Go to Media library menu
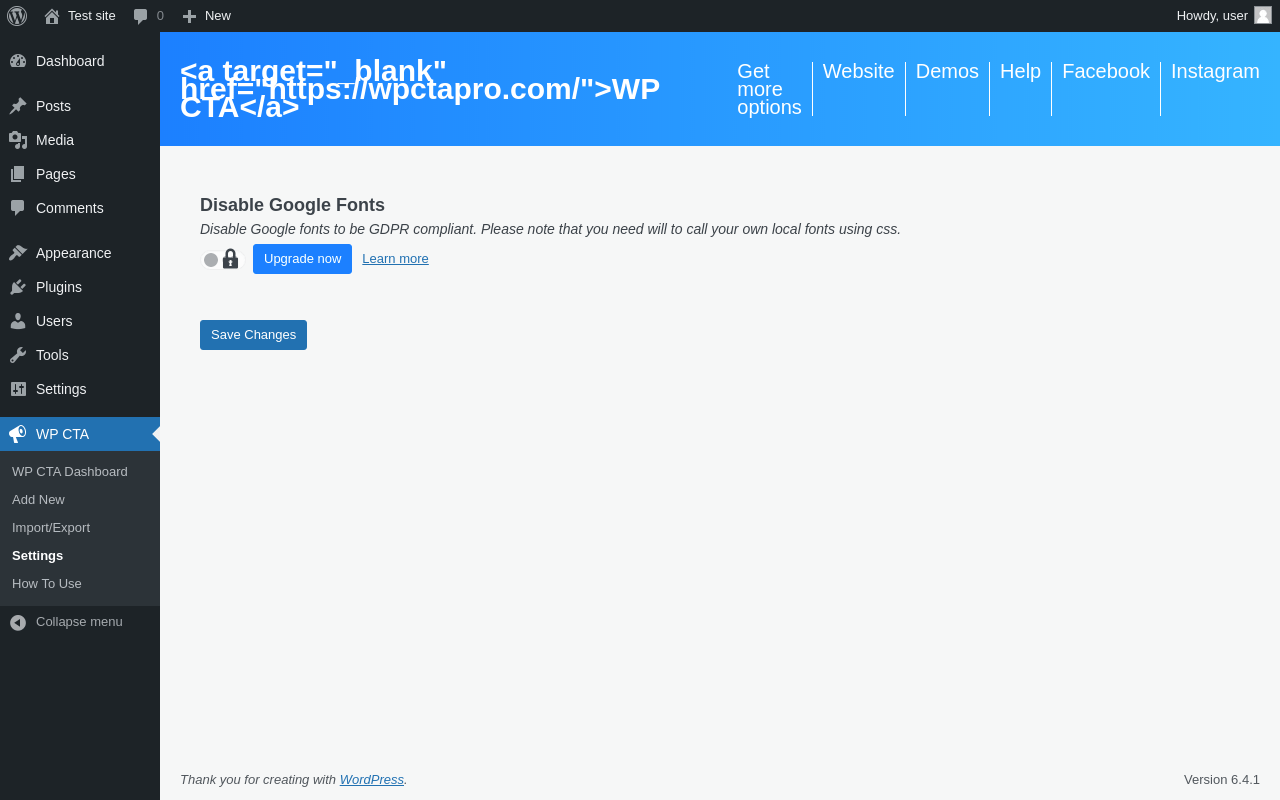 (x=55, y=140)
